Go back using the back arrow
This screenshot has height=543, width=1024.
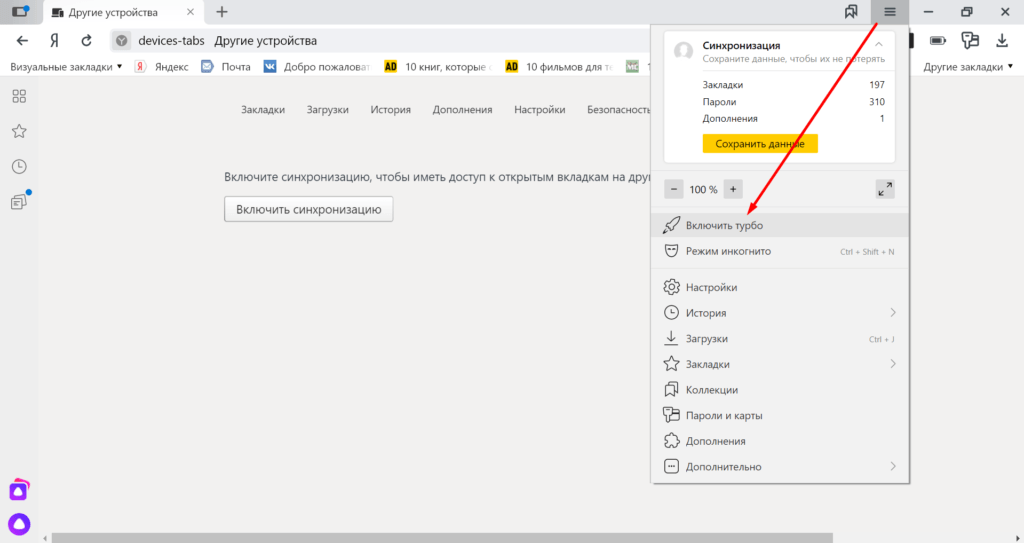[x=22, y=41]
